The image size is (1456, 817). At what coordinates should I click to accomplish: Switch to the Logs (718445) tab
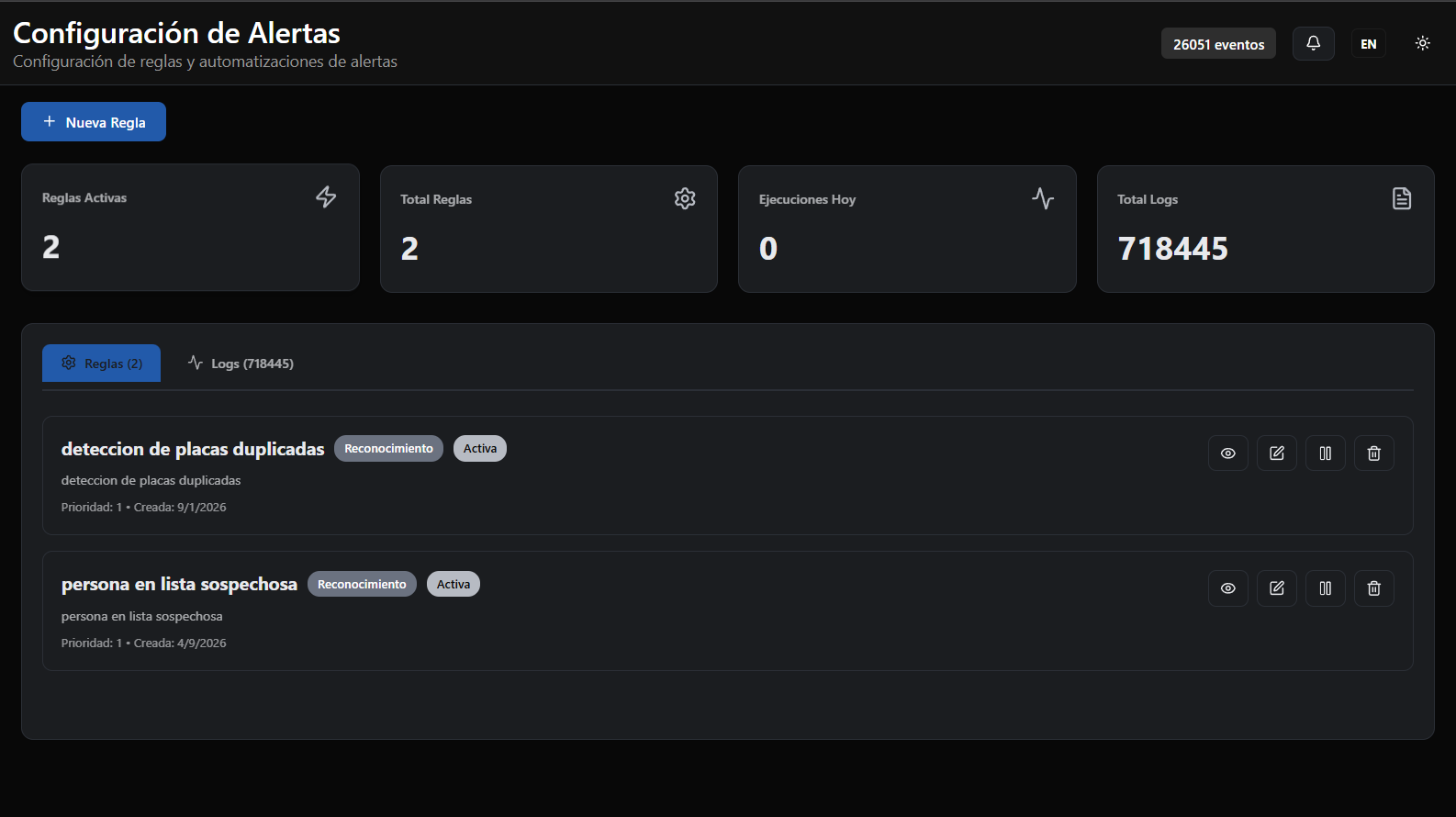pos(241,364)
